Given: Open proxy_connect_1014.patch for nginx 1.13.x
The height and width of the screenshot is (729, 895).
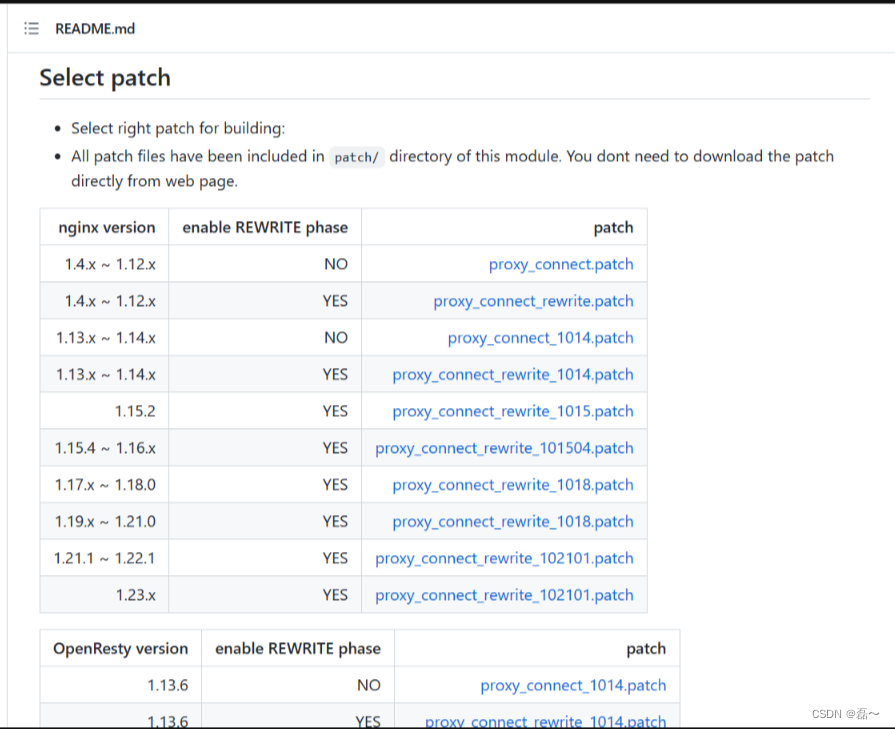Looking at the screenshot, I should 540,338.
